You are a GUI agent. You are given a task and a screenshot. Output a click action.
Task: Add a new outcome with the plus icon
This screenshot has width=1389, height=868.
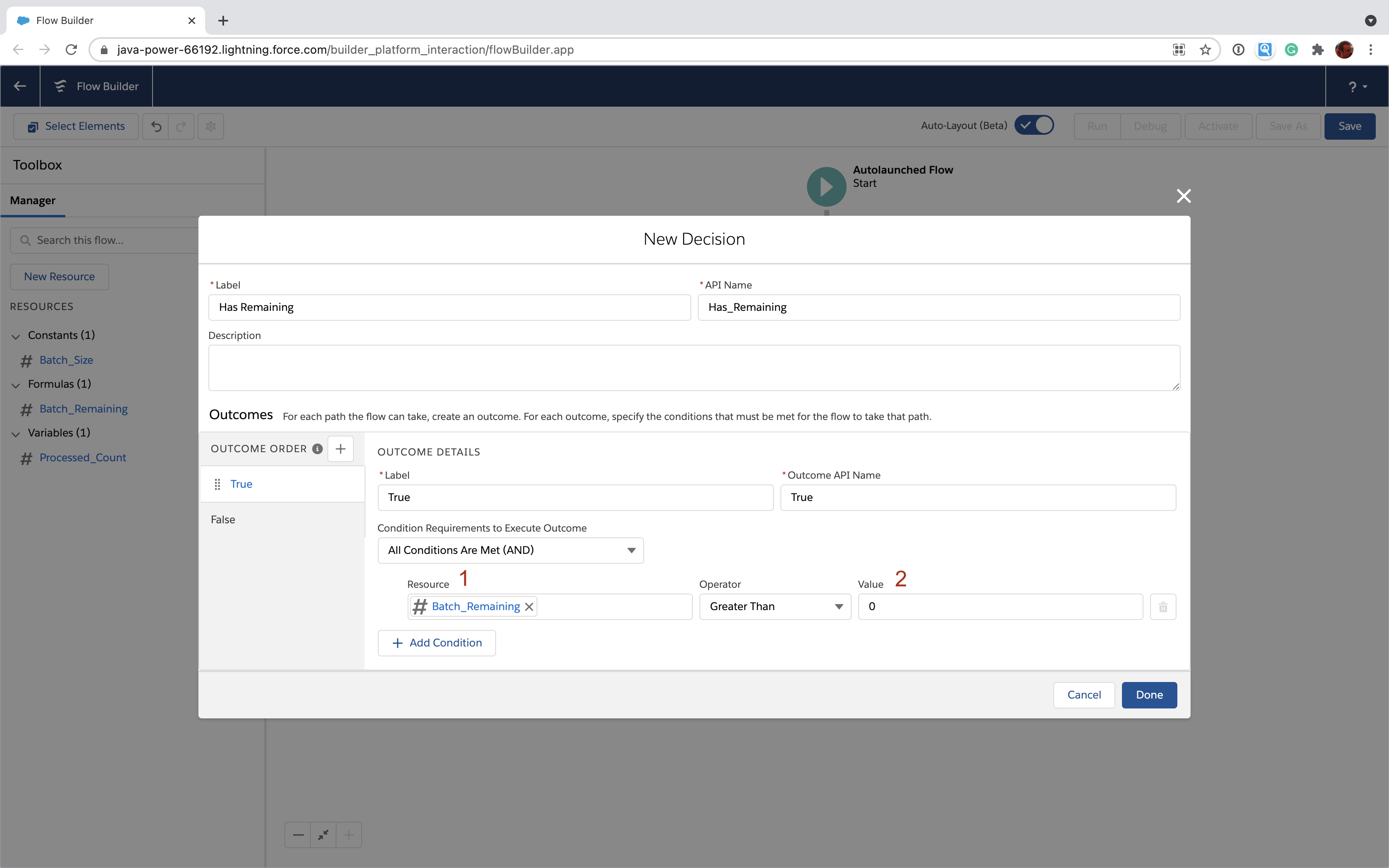[x=340, y=448]
